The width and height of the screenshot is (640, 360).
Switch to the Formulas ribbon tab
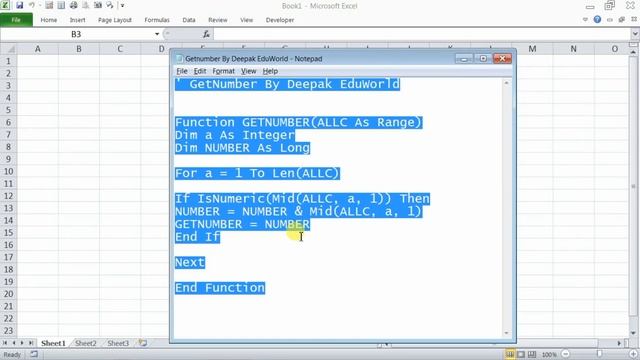click(157, 20)
